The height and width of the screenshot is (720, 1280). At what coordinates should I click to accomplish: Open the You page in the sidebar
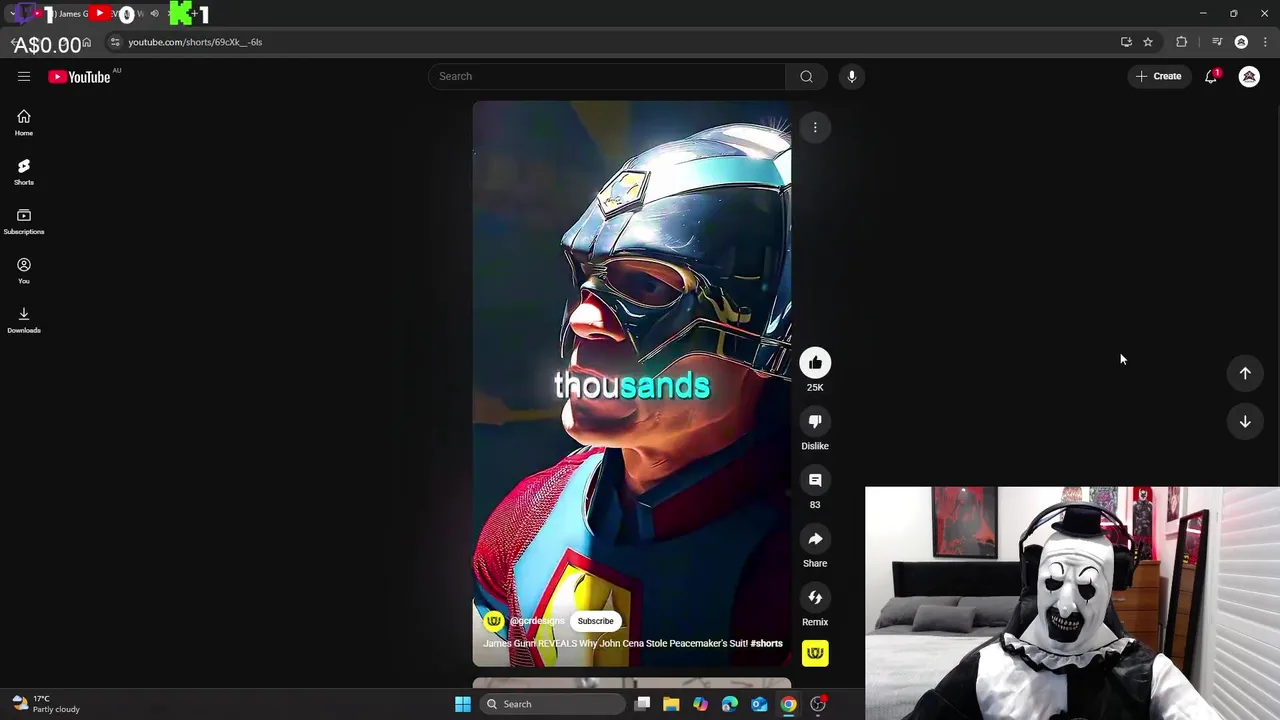24,271
